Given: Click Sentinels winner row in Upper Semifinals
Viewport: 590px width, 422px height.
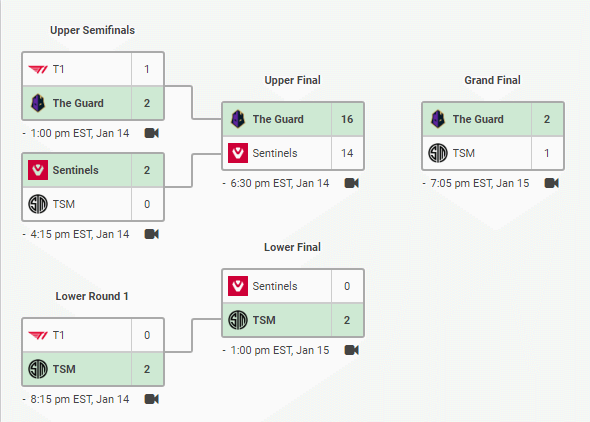Looking at the screenshot, I should pyautogui.click(x=93, y=170).
